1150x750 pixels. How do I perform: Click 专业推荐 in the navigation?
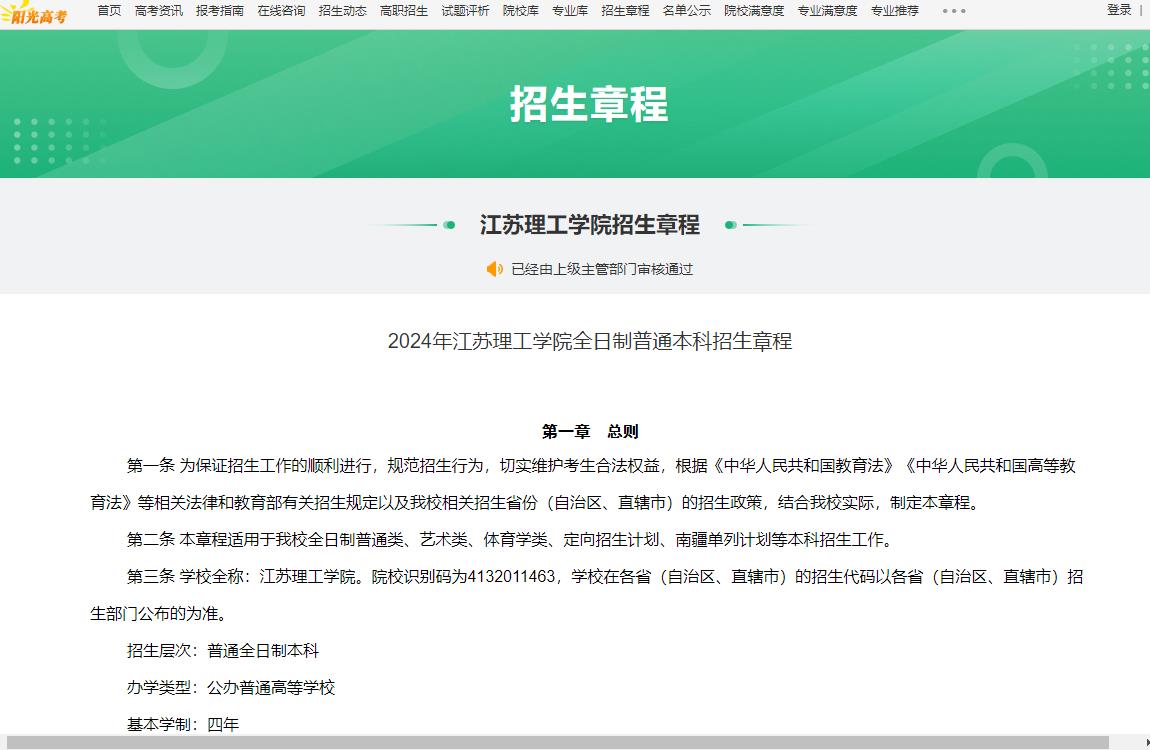(x=894, y=11)
